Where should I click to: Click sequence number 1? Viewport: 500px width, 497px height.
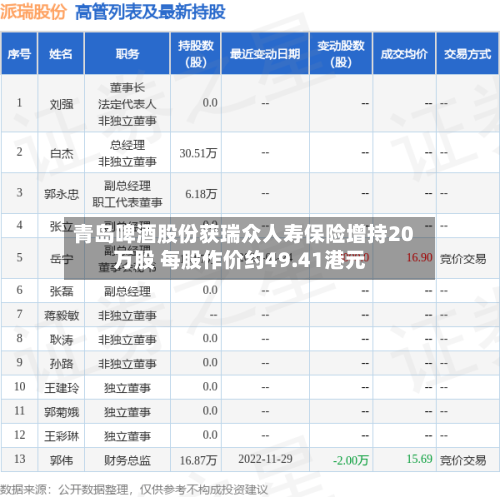pos(20,103)
